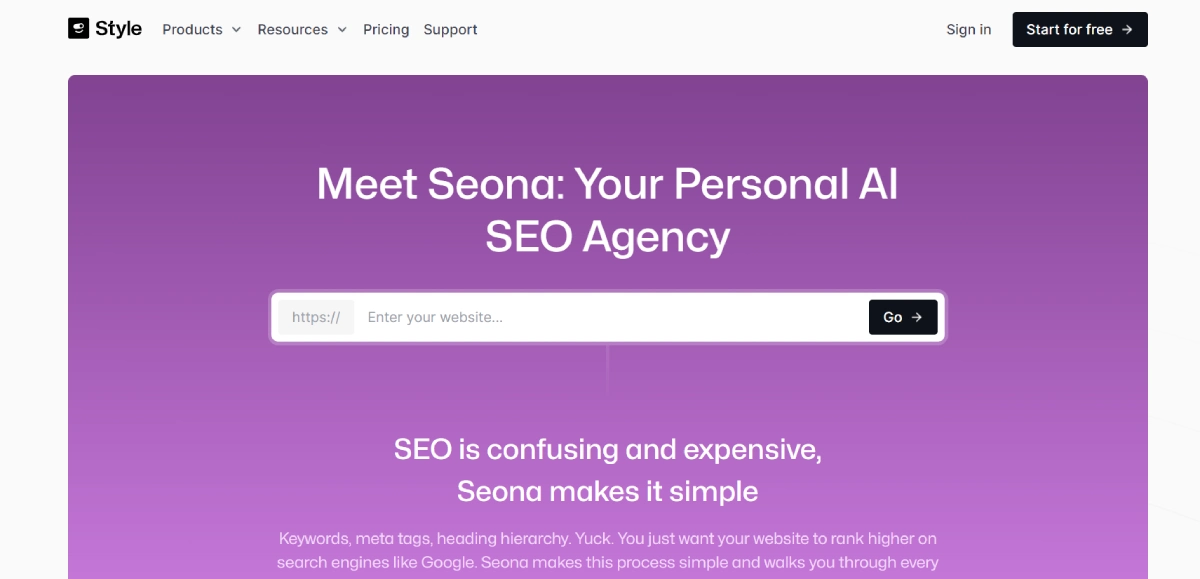Expand the chevron next to Products
Image resolution: width=1200 pixels, height=579 pixels.
tap(237, 30)
